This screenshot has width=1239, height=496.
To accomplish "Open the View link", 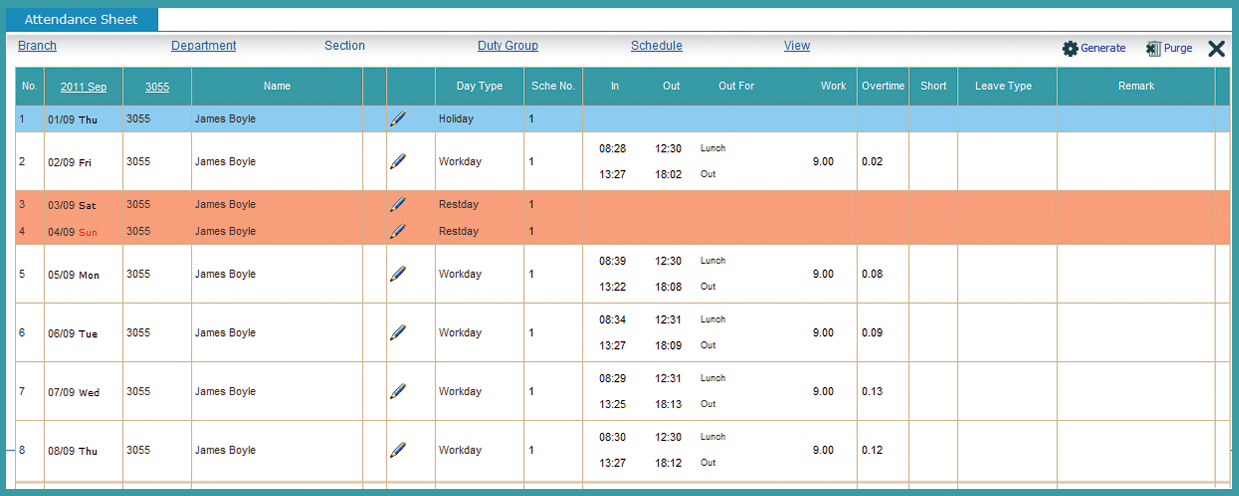I will (797, 46).
